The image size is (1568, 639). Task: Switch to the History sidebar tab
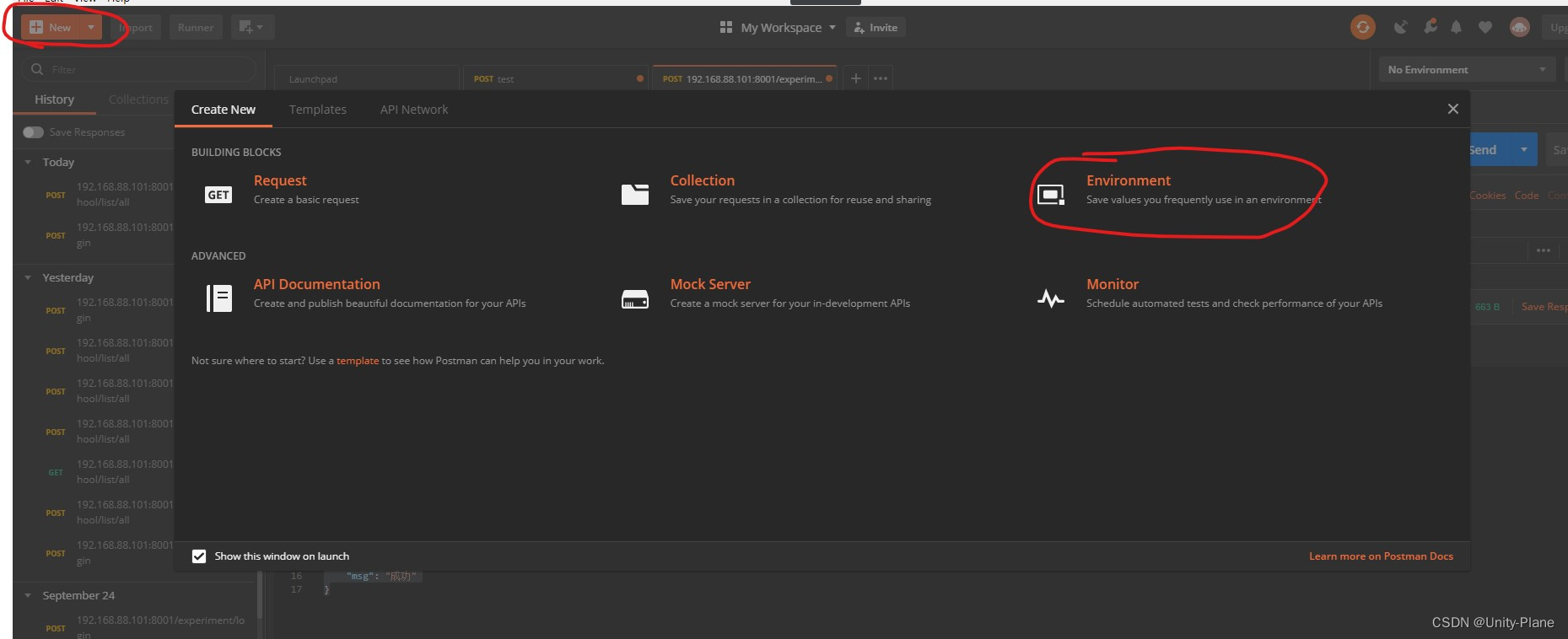coord(54,99)
